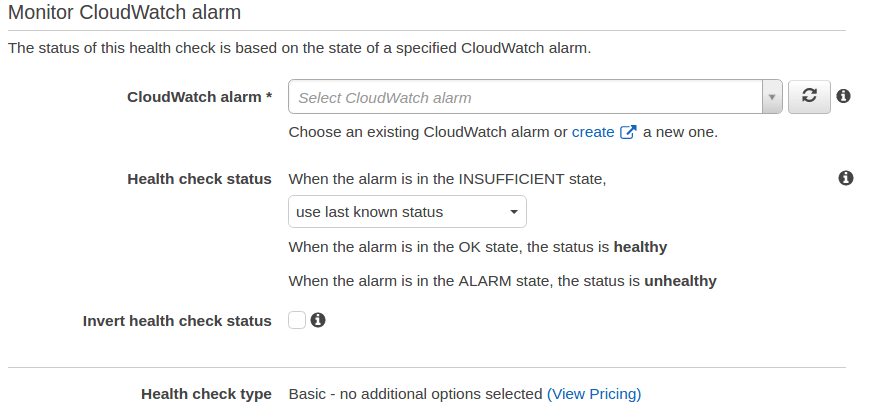Expand the CloudWatch alarm selector arrow
This screenshot has width=870, height=410.
pos(771,97)
